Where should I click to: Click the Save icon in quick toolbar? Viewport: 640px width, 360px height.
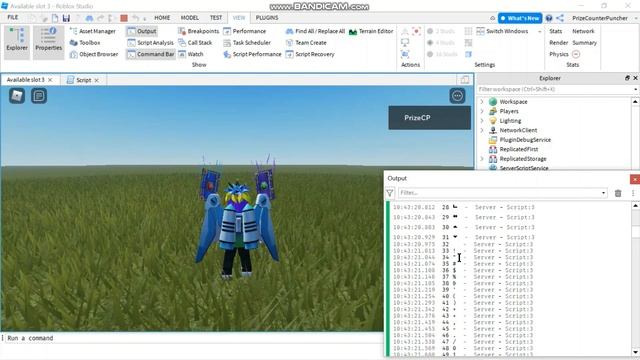coord(66,18)
